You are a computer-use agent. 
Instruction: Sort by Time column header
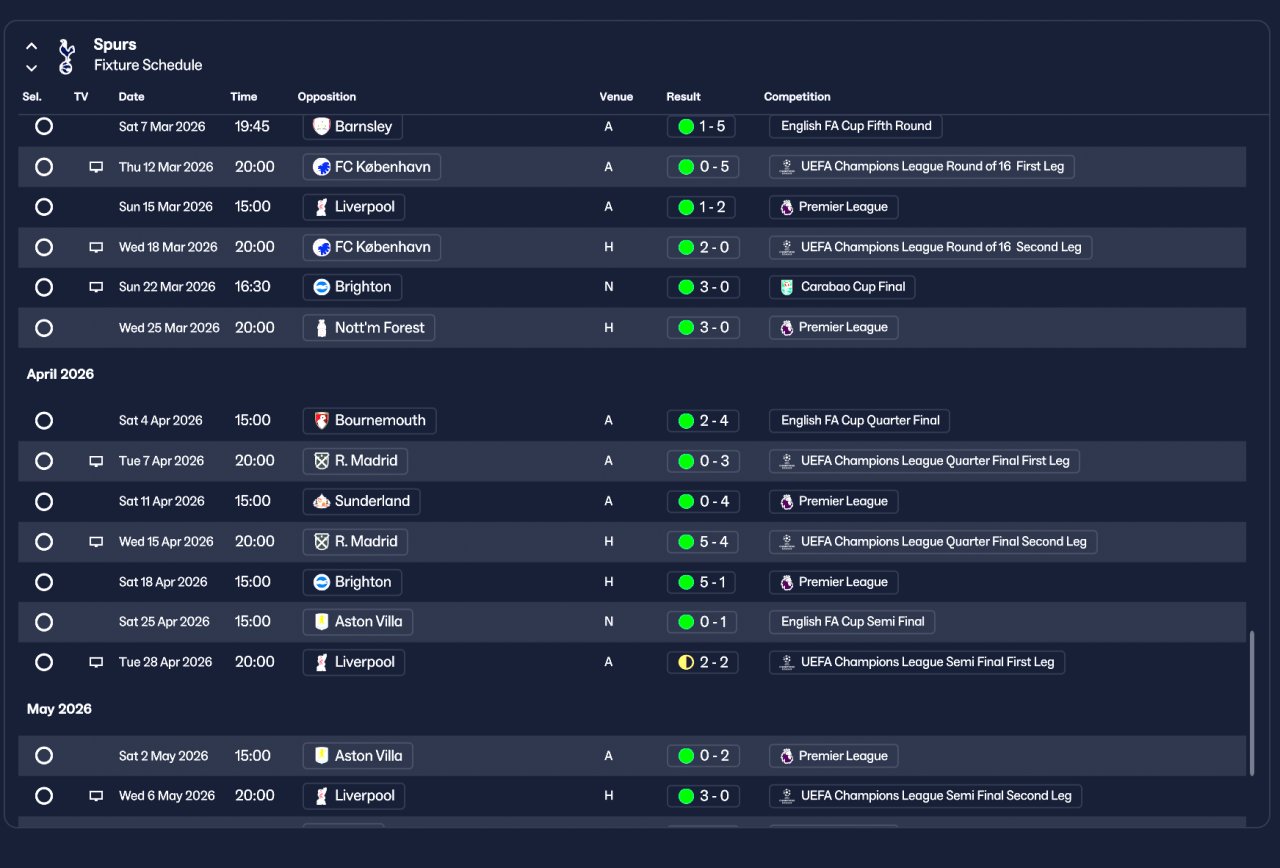pyautogui.click(x=243, y=97)
